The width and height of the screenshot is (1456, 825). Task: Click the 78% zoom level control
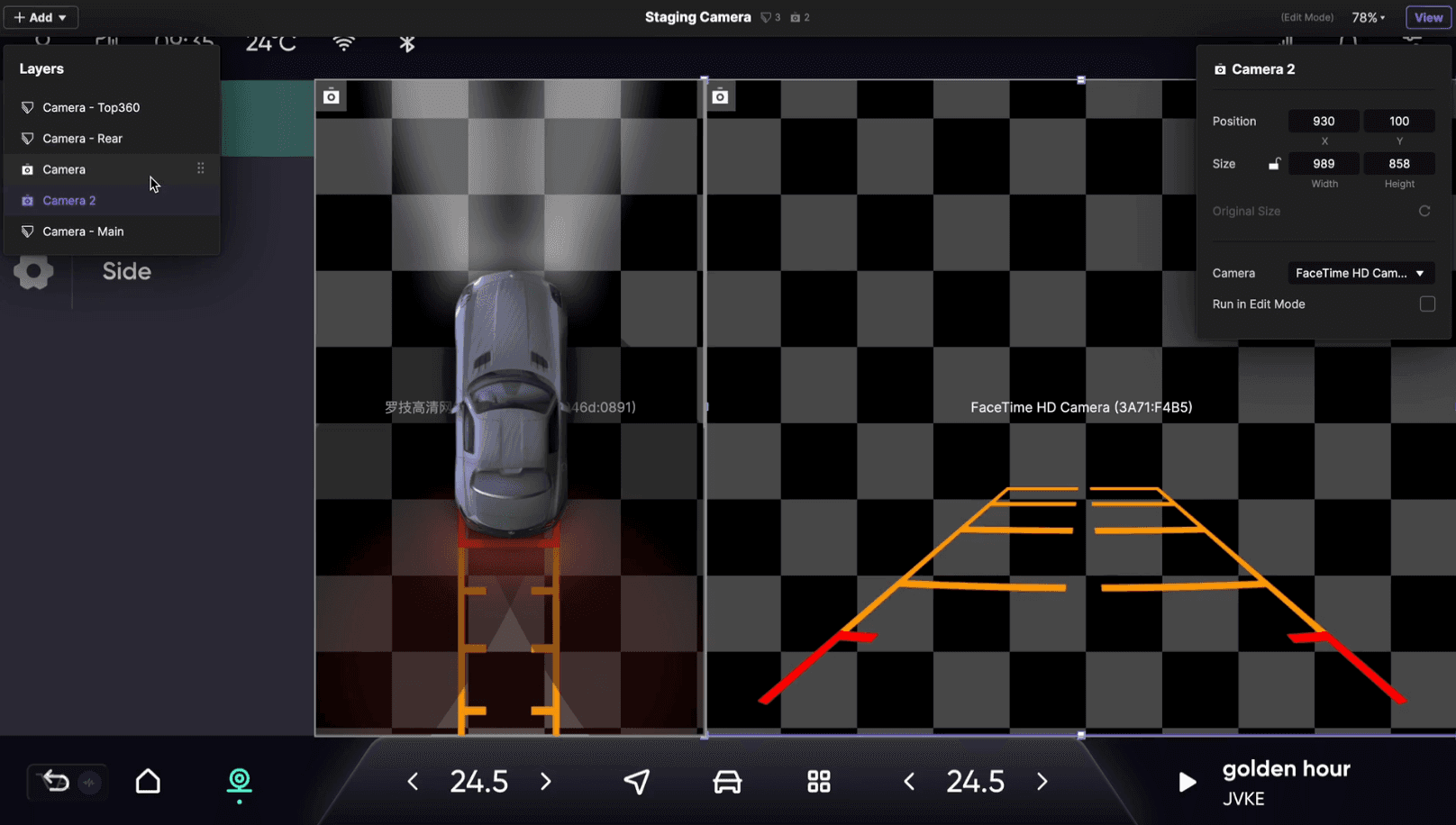1369,16
